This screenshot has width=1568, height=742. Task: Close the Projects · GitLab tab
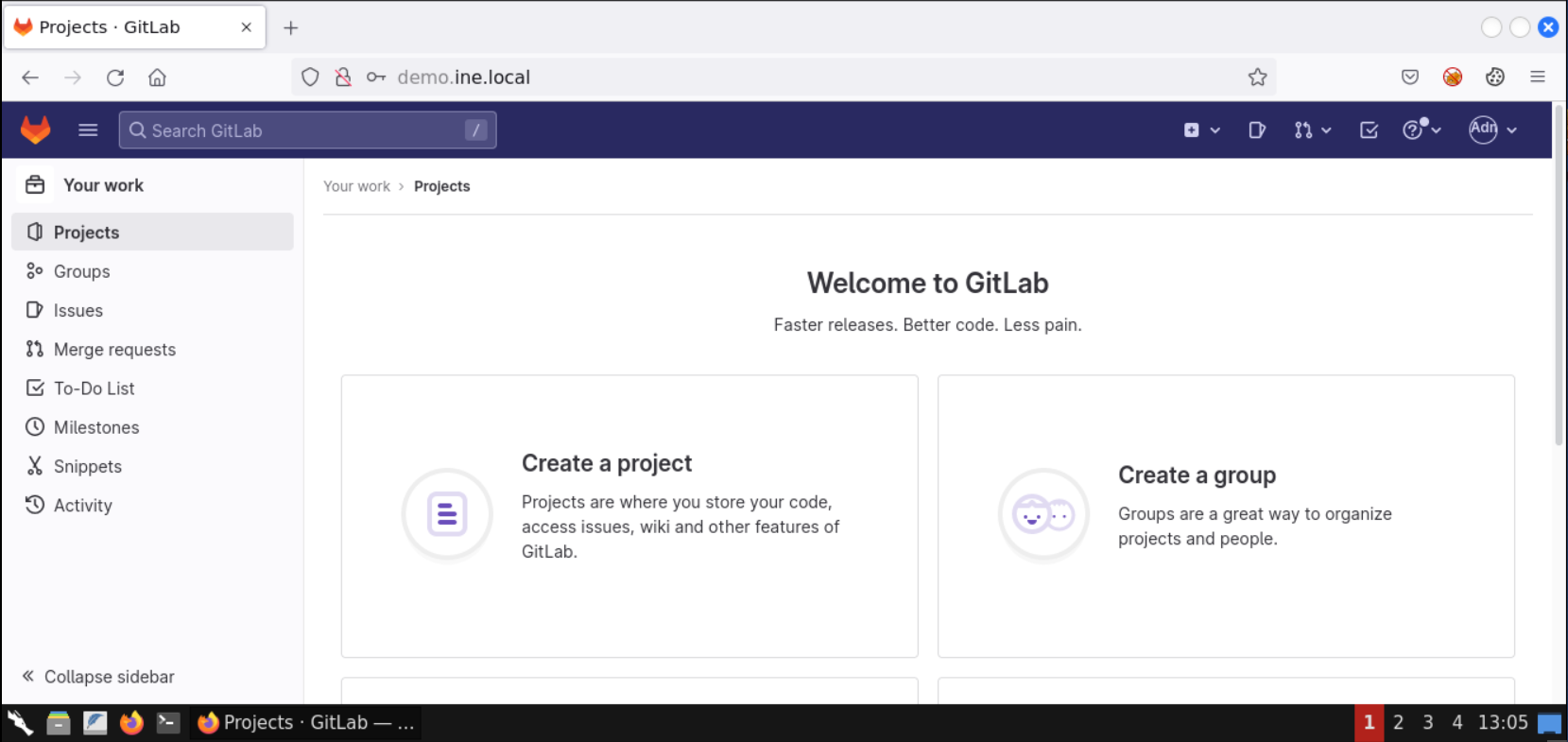pos(247,27)
